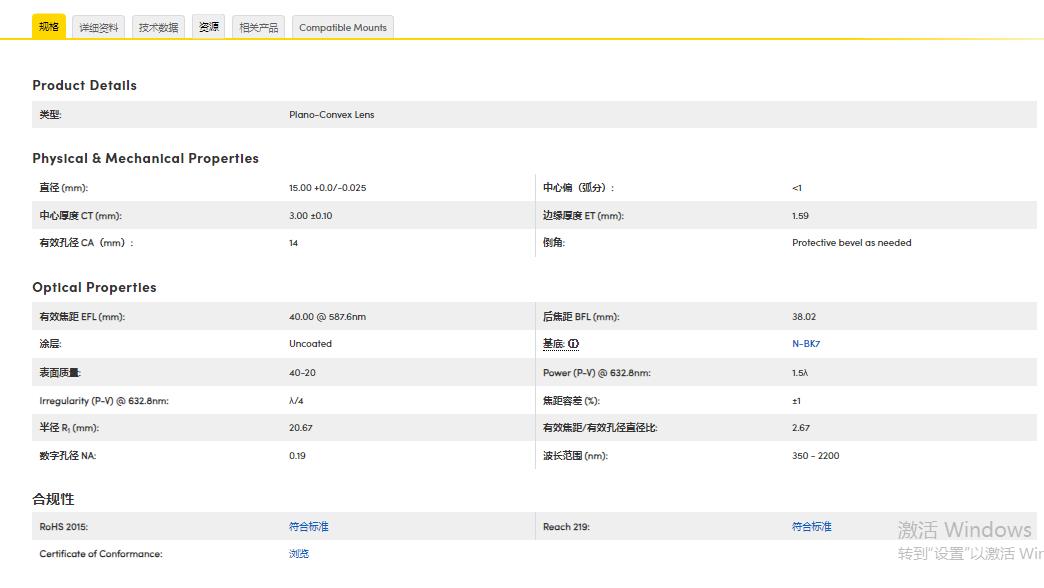Viewport: 1044px width, 588px height.
Task: Click the Product Details heading
Action: [x=84, y=86]
